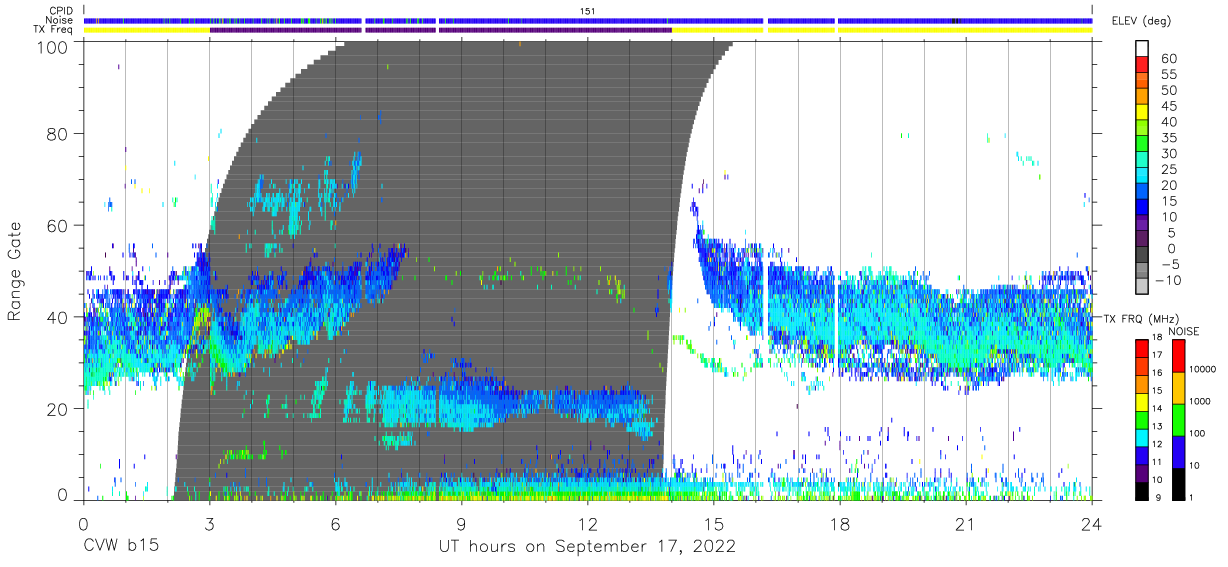This screenshot has height=567, width=1228.
Task: Click the x-axis tick label '12'
Action: coord(587,523)
